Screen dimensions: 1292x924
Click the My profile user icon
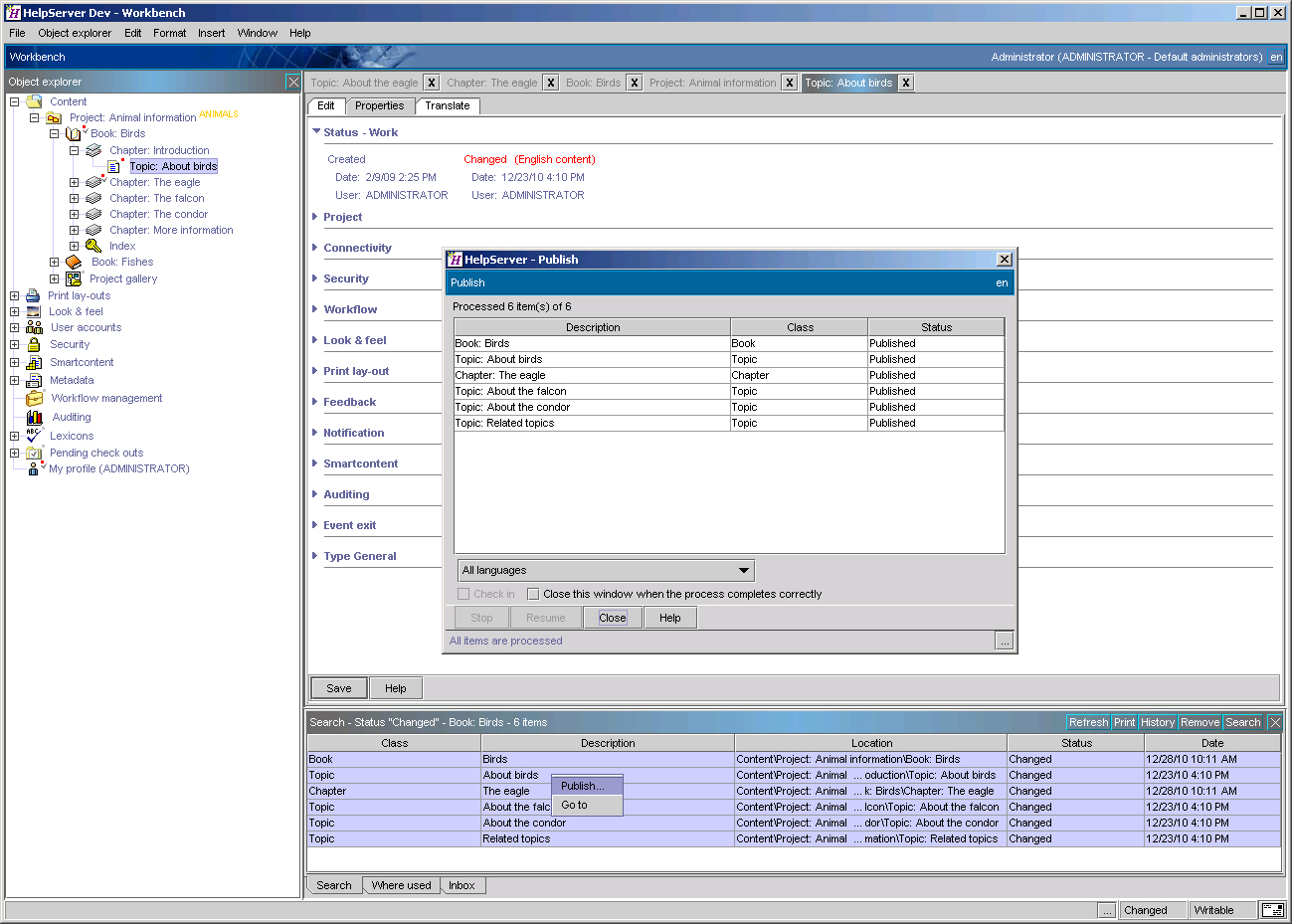pos(34,468)
